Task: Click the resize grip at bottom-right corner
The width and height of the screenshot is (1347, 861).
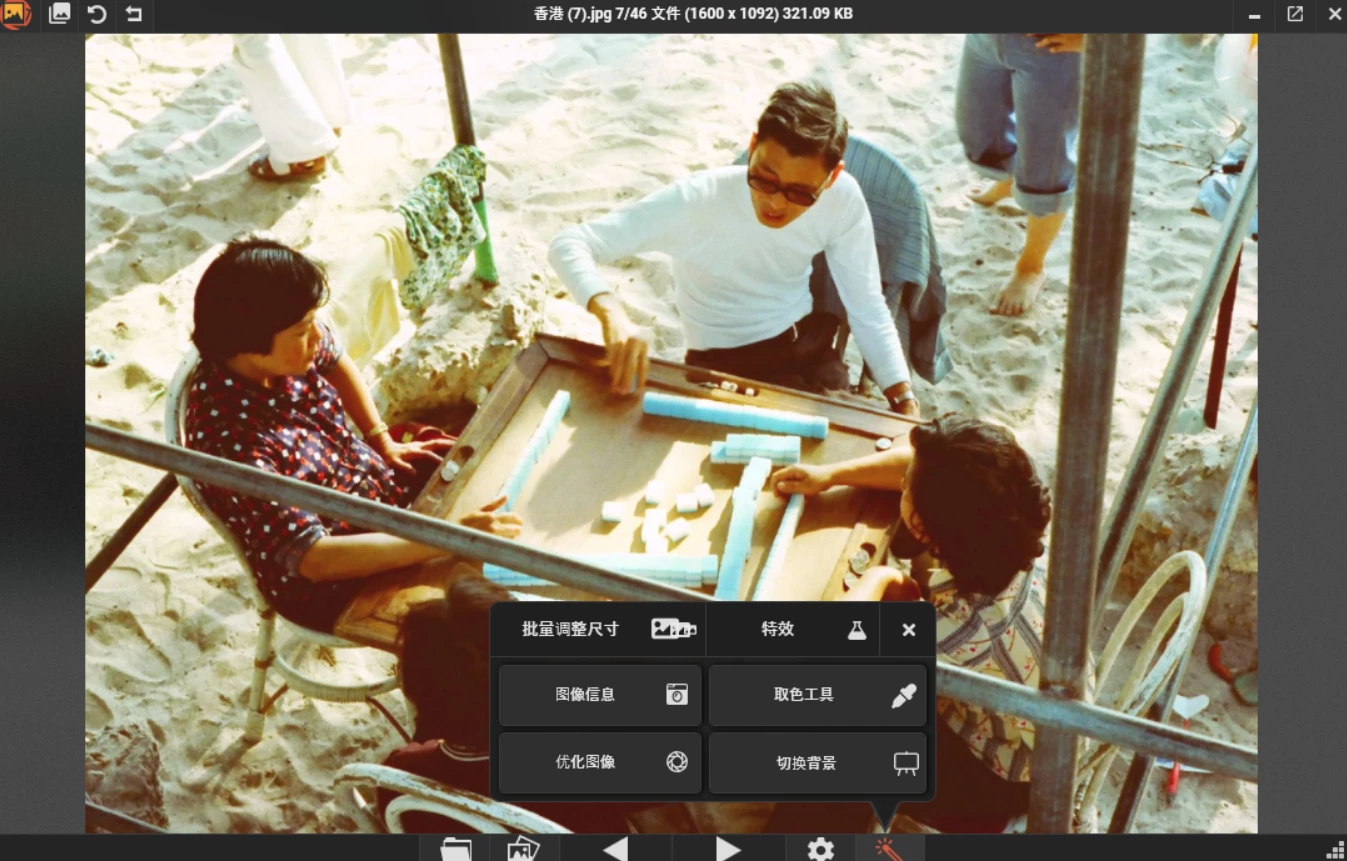Action: point(1335,850)
